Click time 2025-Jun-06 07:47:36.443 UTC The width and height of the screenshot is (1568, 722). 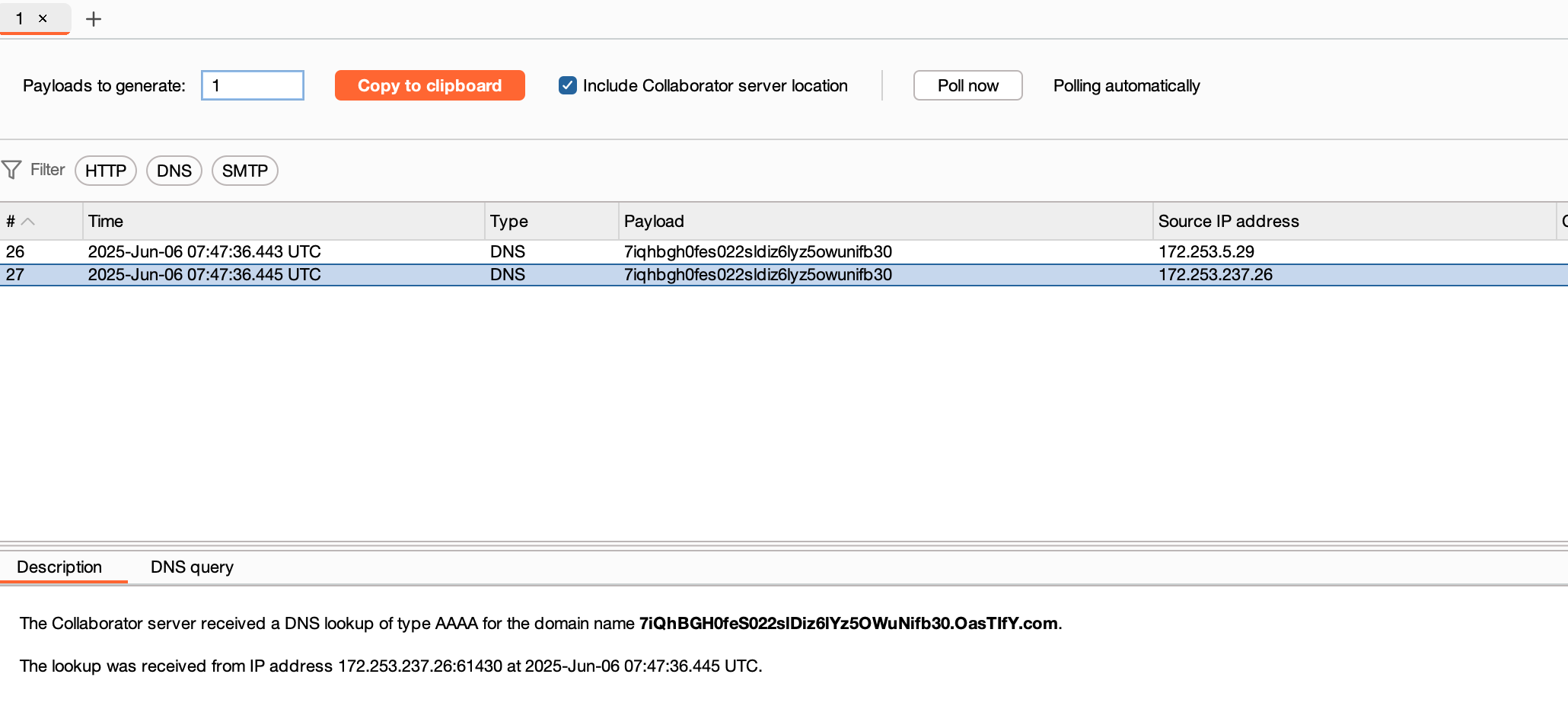(205, 251)
